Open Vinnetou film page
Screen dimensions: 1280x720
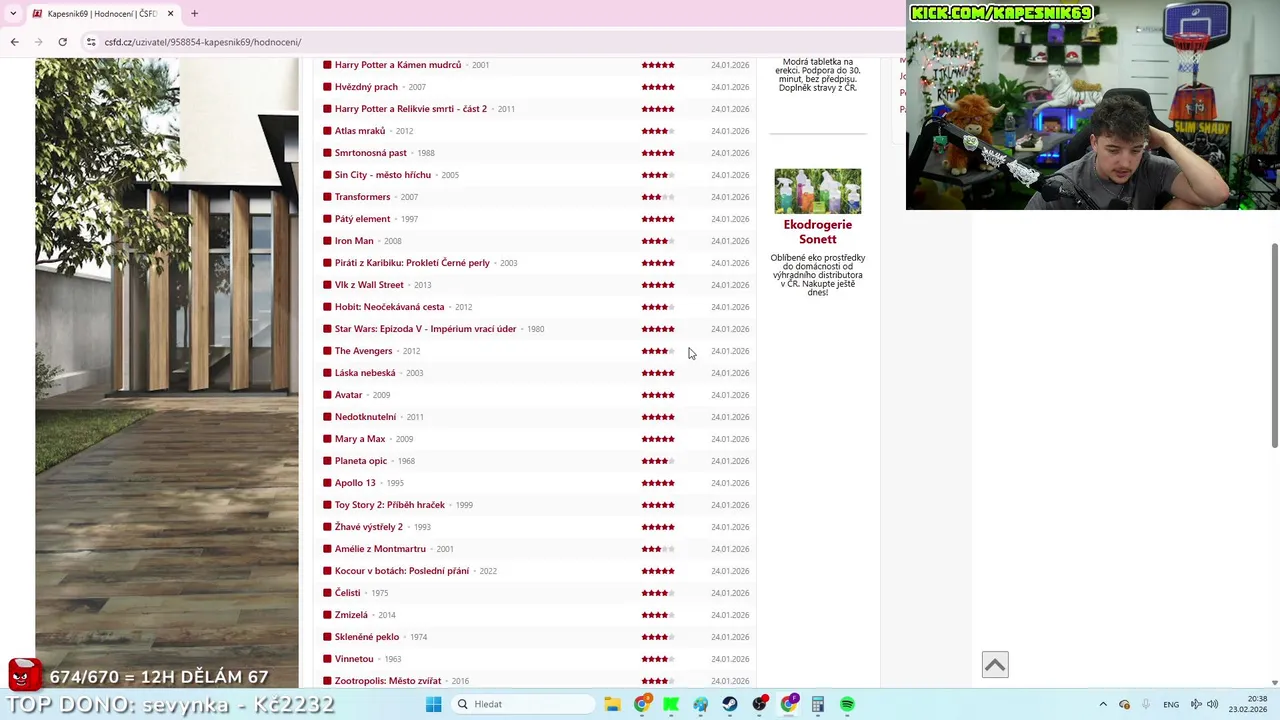354,659
